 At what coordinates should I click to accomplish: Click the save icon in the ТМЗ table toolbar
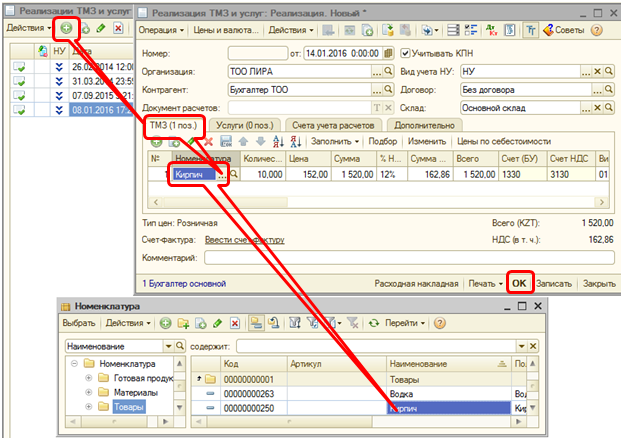click(226, 141)
